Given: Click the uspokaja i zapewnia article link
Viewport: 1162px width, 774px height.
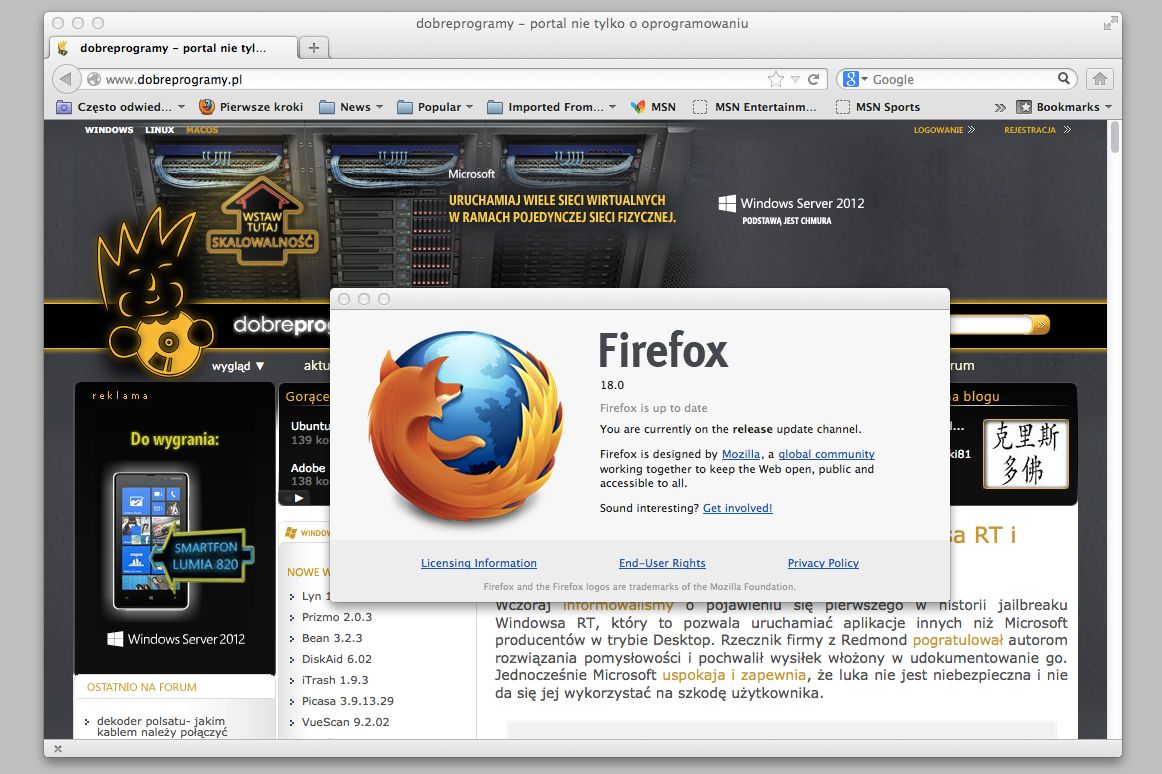Looking at the screenshot, I should tap(734, 675).
